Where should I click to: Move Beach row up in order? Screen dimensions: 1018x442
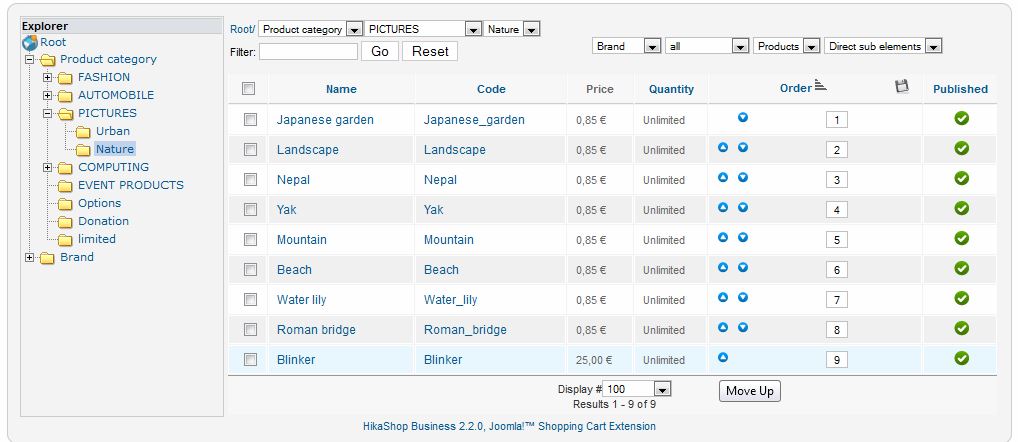click(x=723, y=267)
